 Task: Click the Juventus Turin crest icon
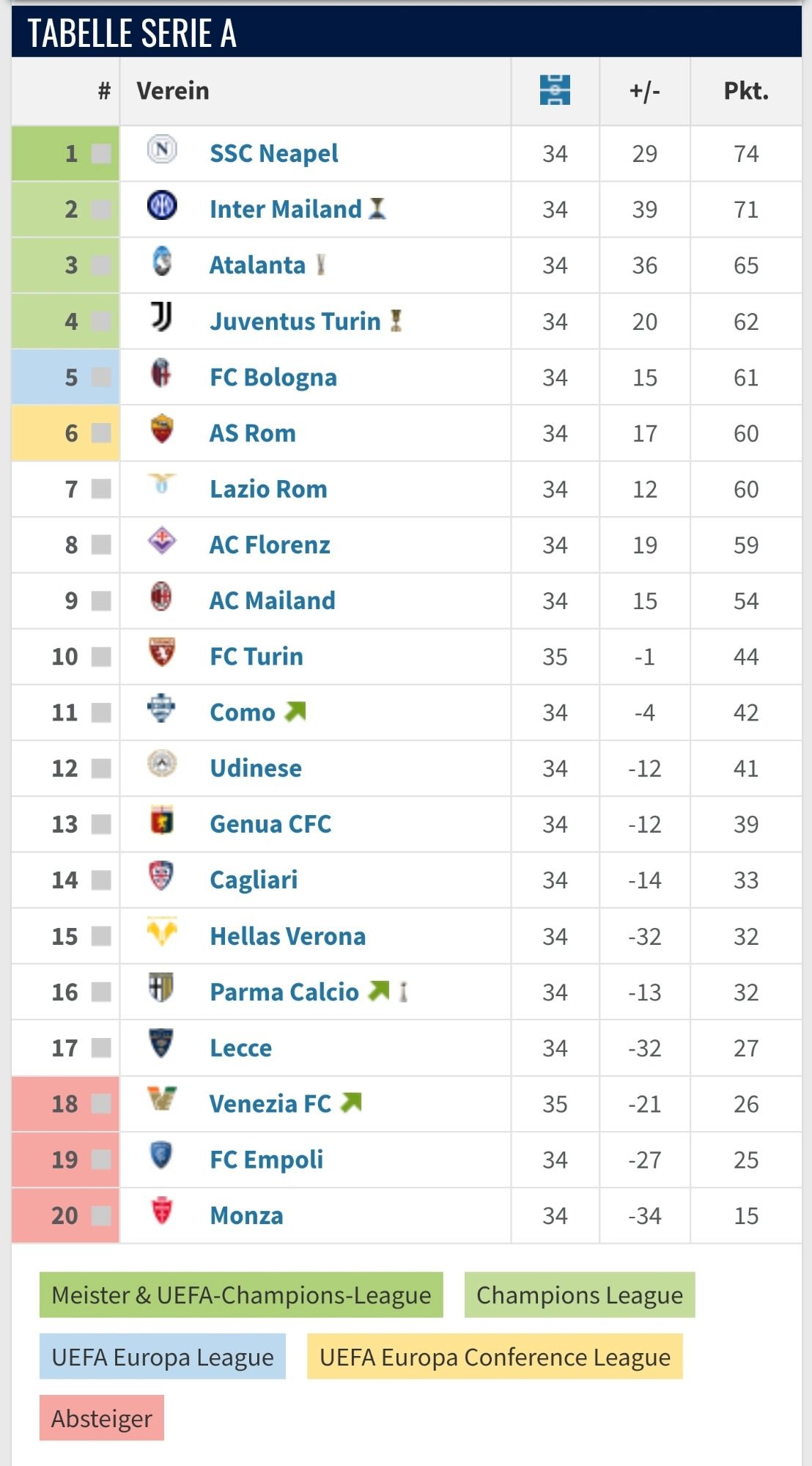(162, 317)
